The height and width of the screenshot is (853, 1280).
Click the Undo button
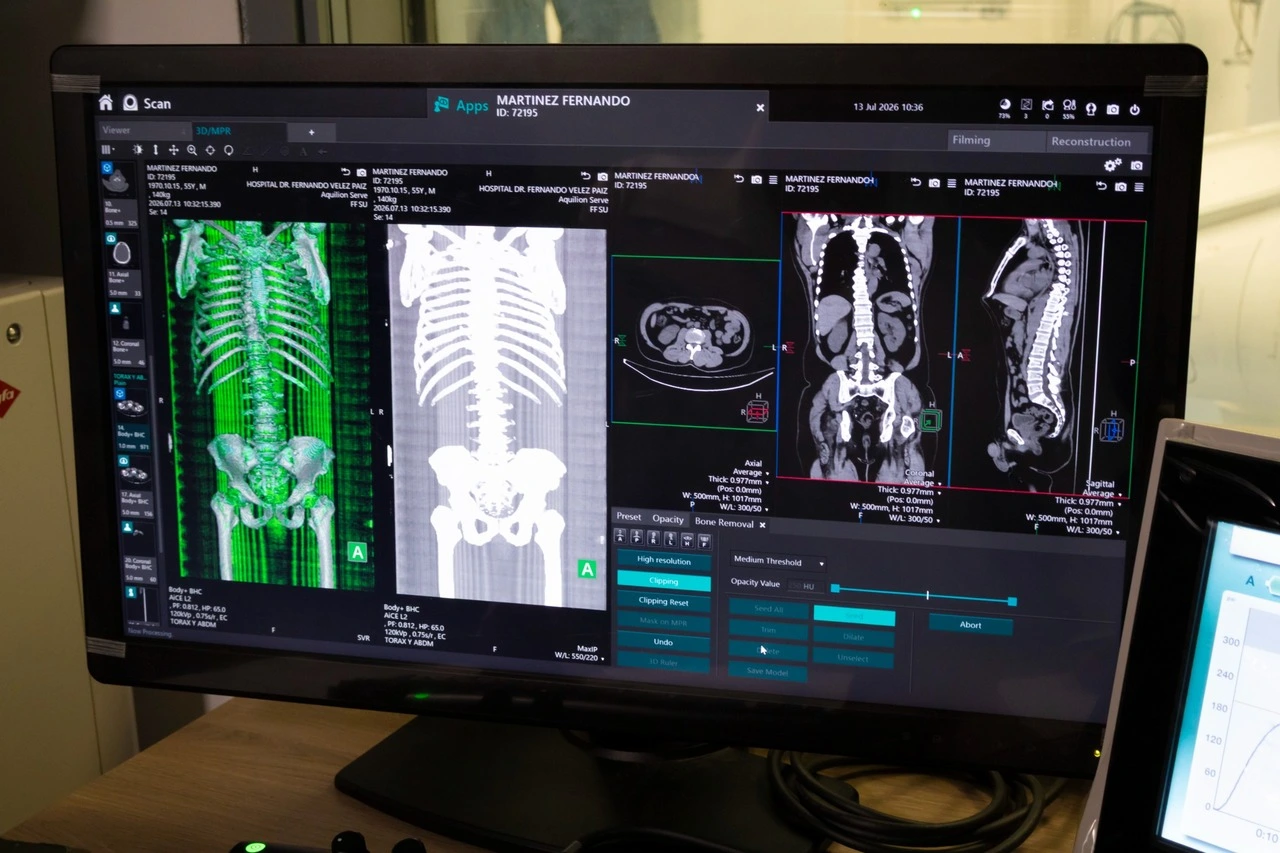(664, 642)
